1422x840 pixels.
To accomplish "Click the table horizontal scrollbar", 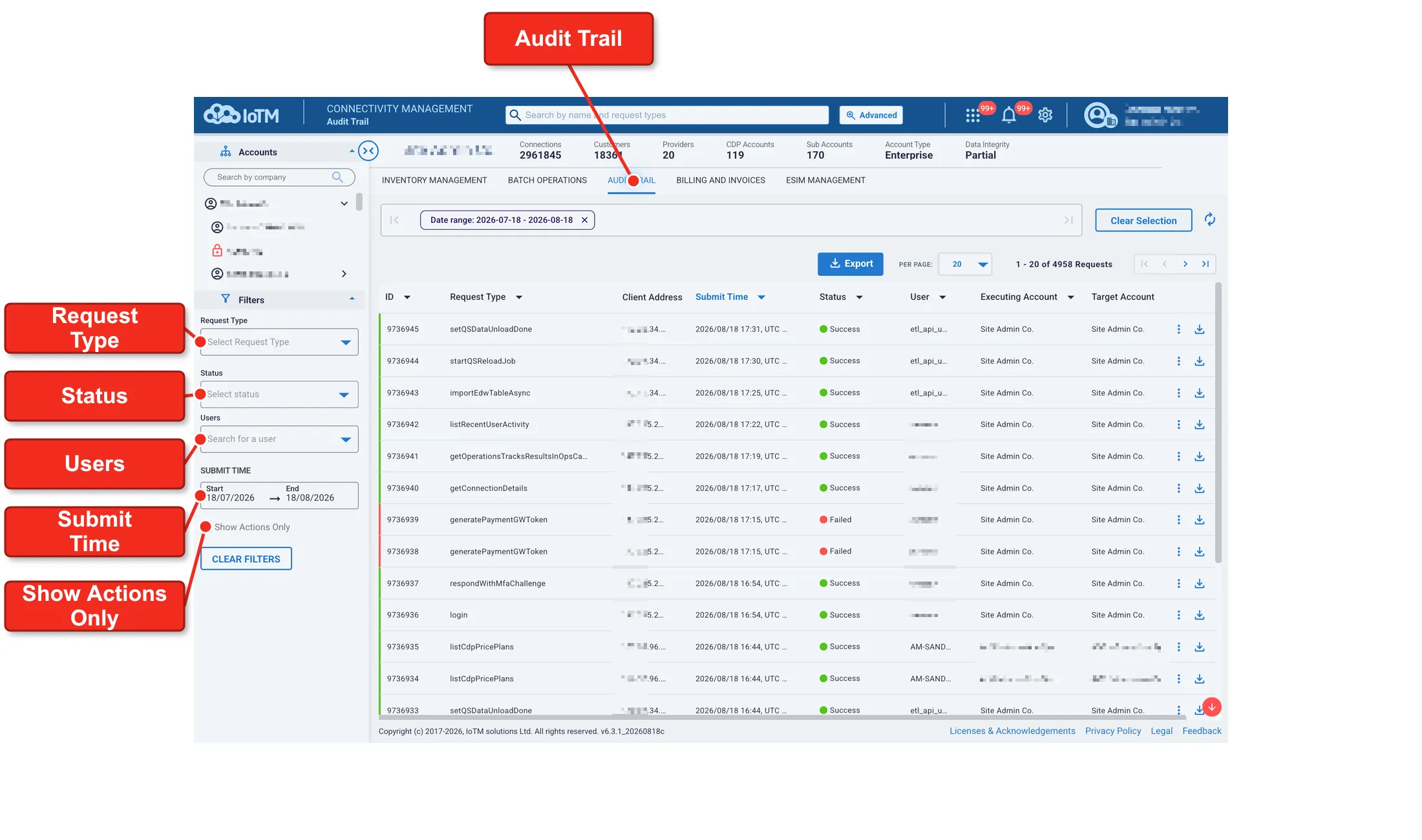I will 782,717.
